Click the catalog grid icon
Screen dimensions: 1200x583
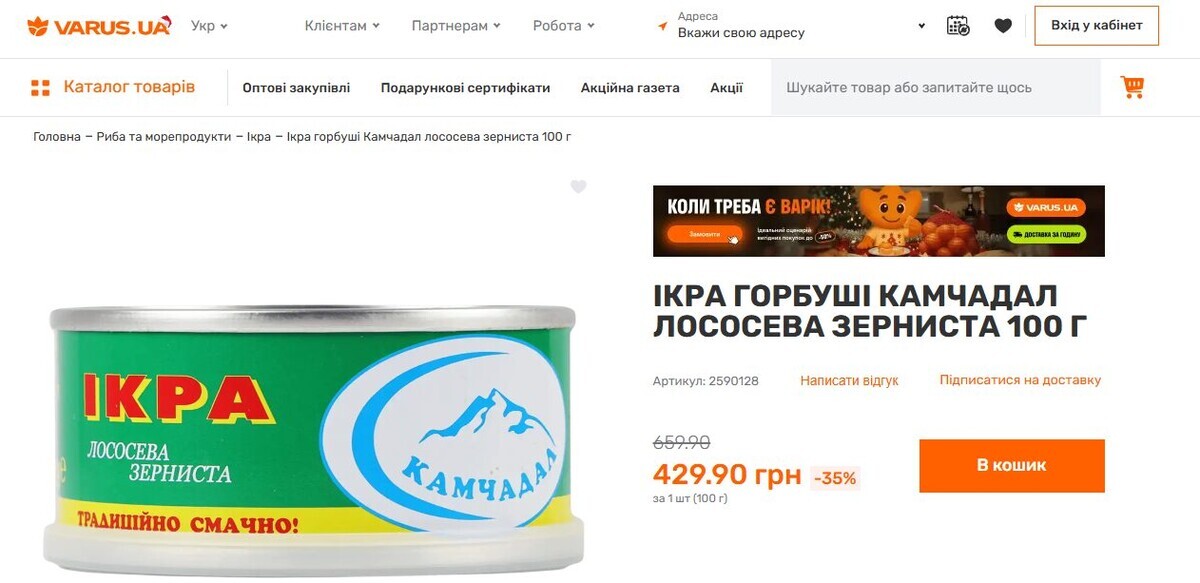[40, 88]
